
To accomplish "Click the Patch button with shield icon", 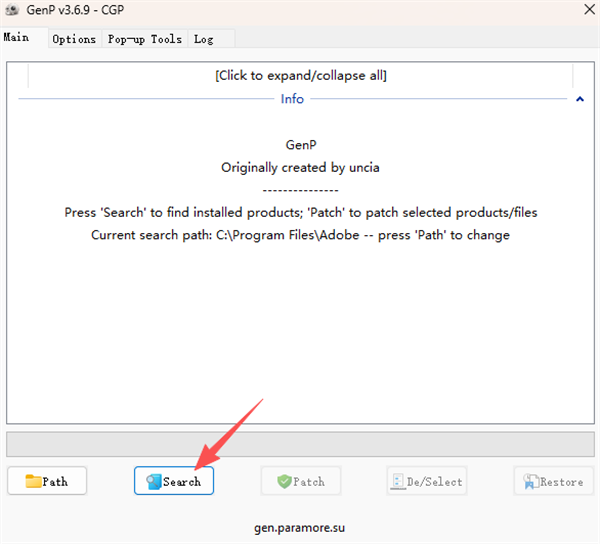I will (x=301, y=481).
